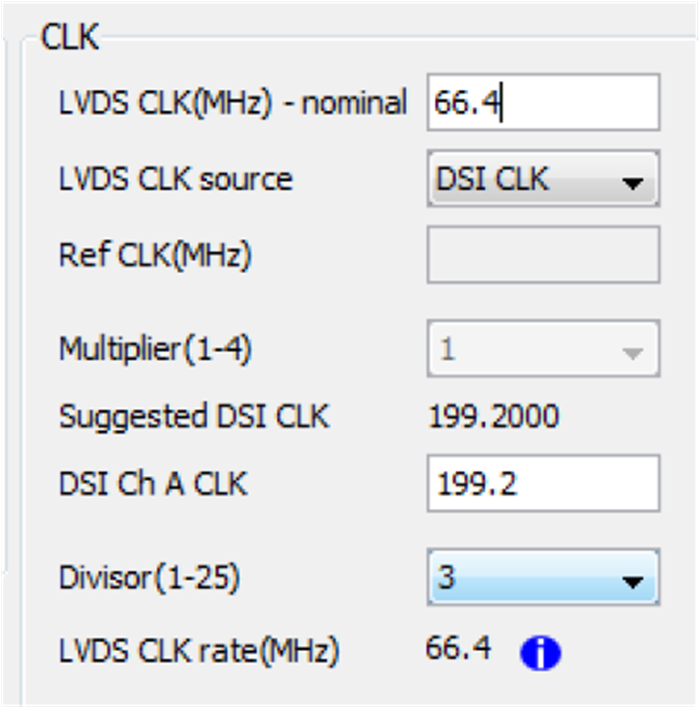Click the "Suggested DSI CLK" label
The height and width of the screenshot is (708, 700).
coord(193,417)
